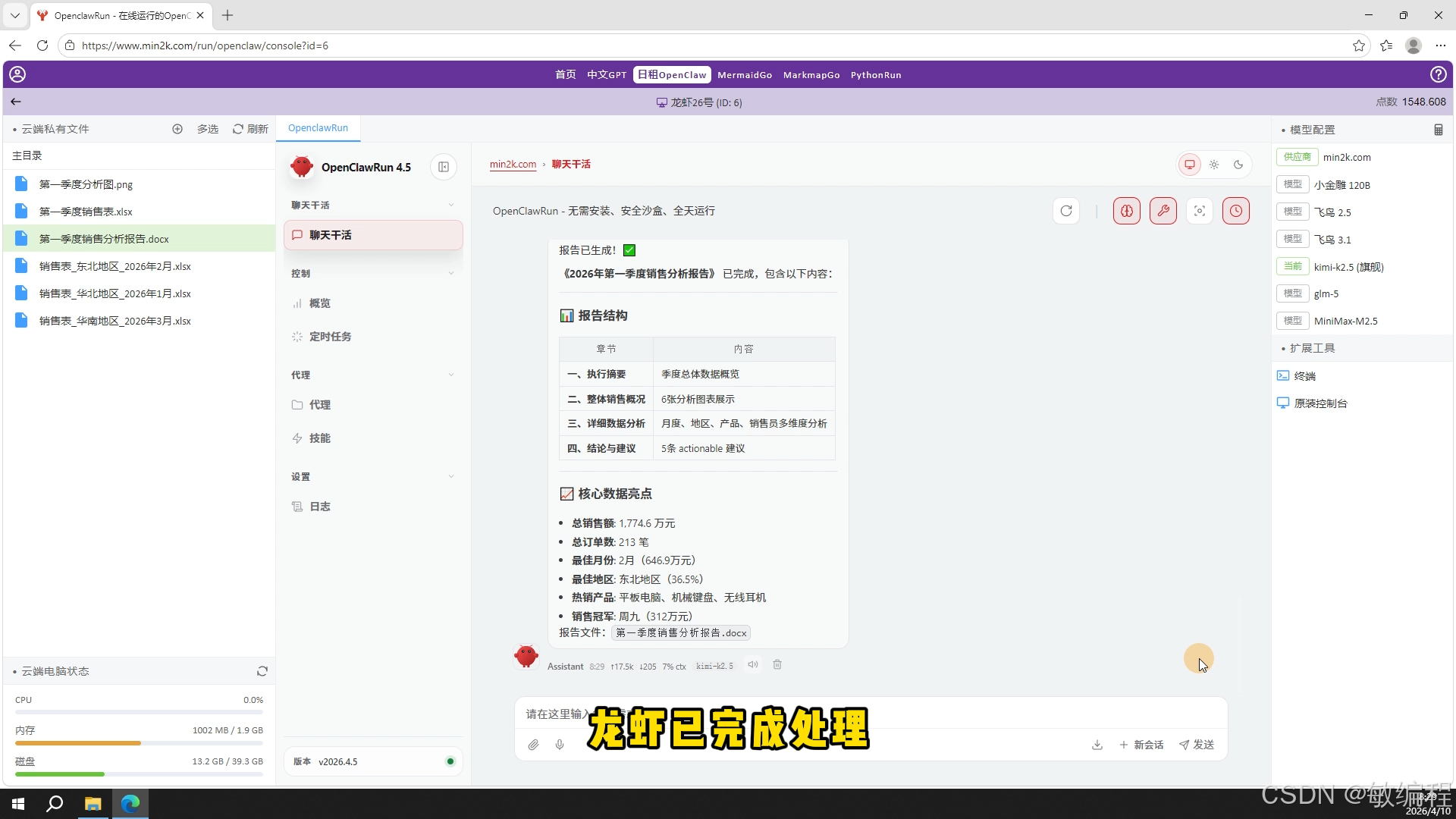Switch theme to dark with the moon icon
The height and width of the screenshot is (819, 1456).
pos(1238,165)
